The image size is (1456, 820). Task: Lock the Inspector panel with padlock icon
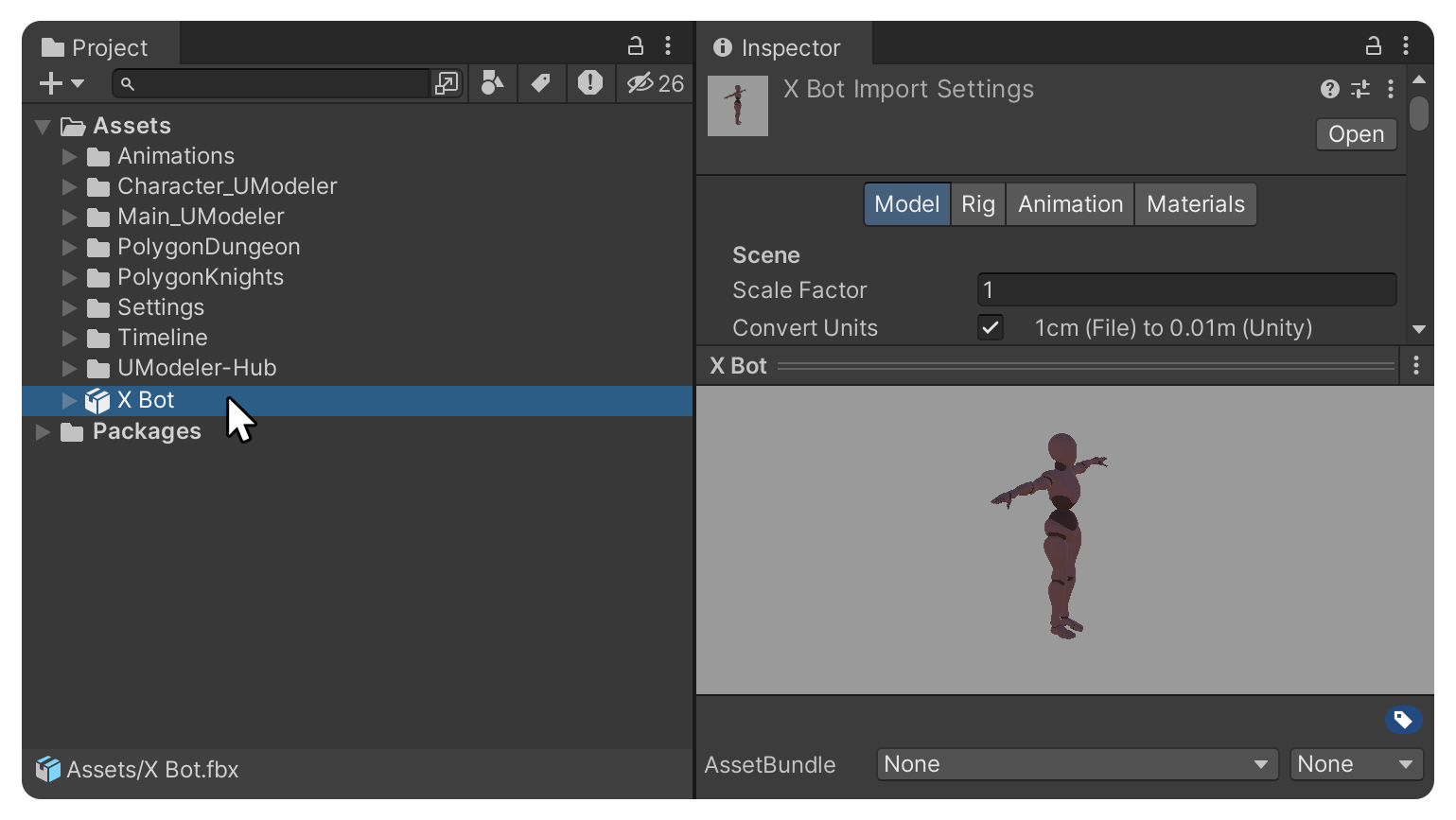click(1374, 45)
